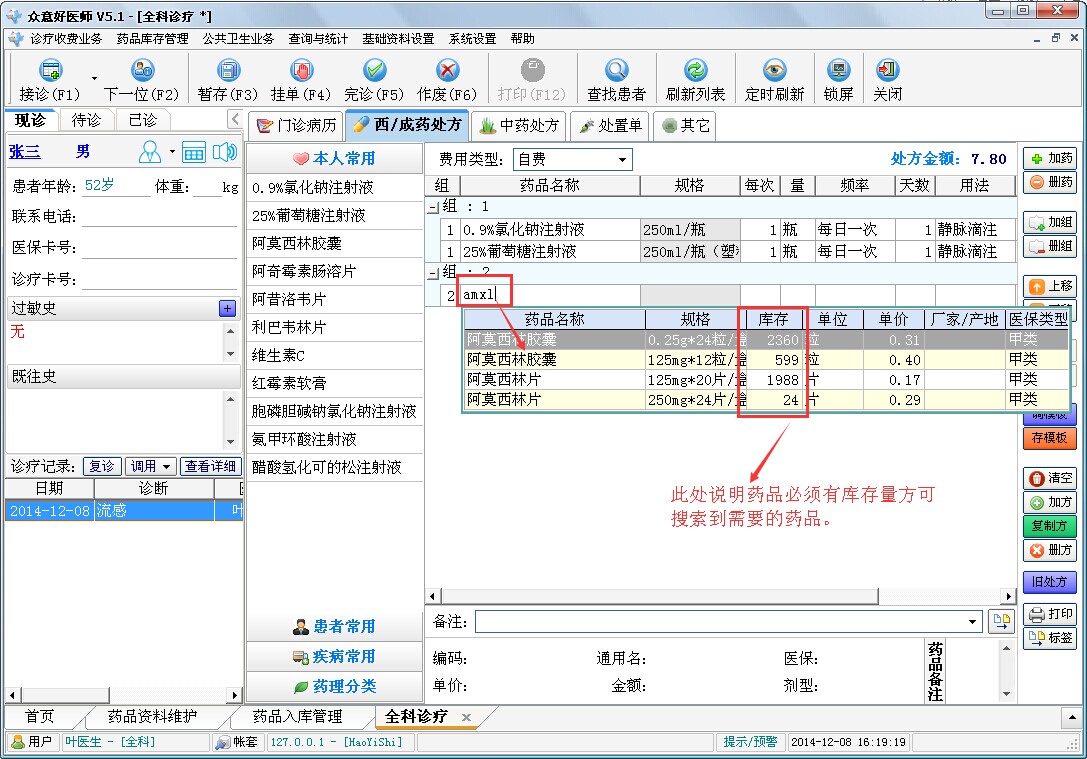The image size is (1087, 759).
Task: Open the 调用 dropdown button
Action: click(150, 466)
